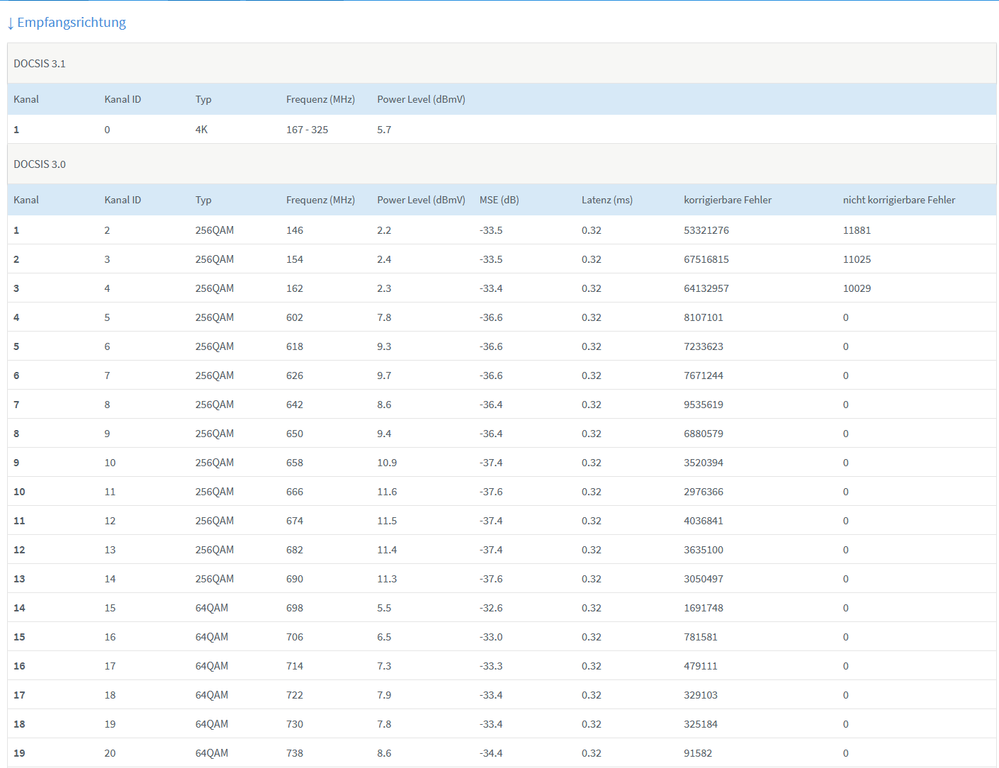Click the down arrow icon beside Empfangsrichtung
The width and height of the screenshot is (999, 768).
11,22
